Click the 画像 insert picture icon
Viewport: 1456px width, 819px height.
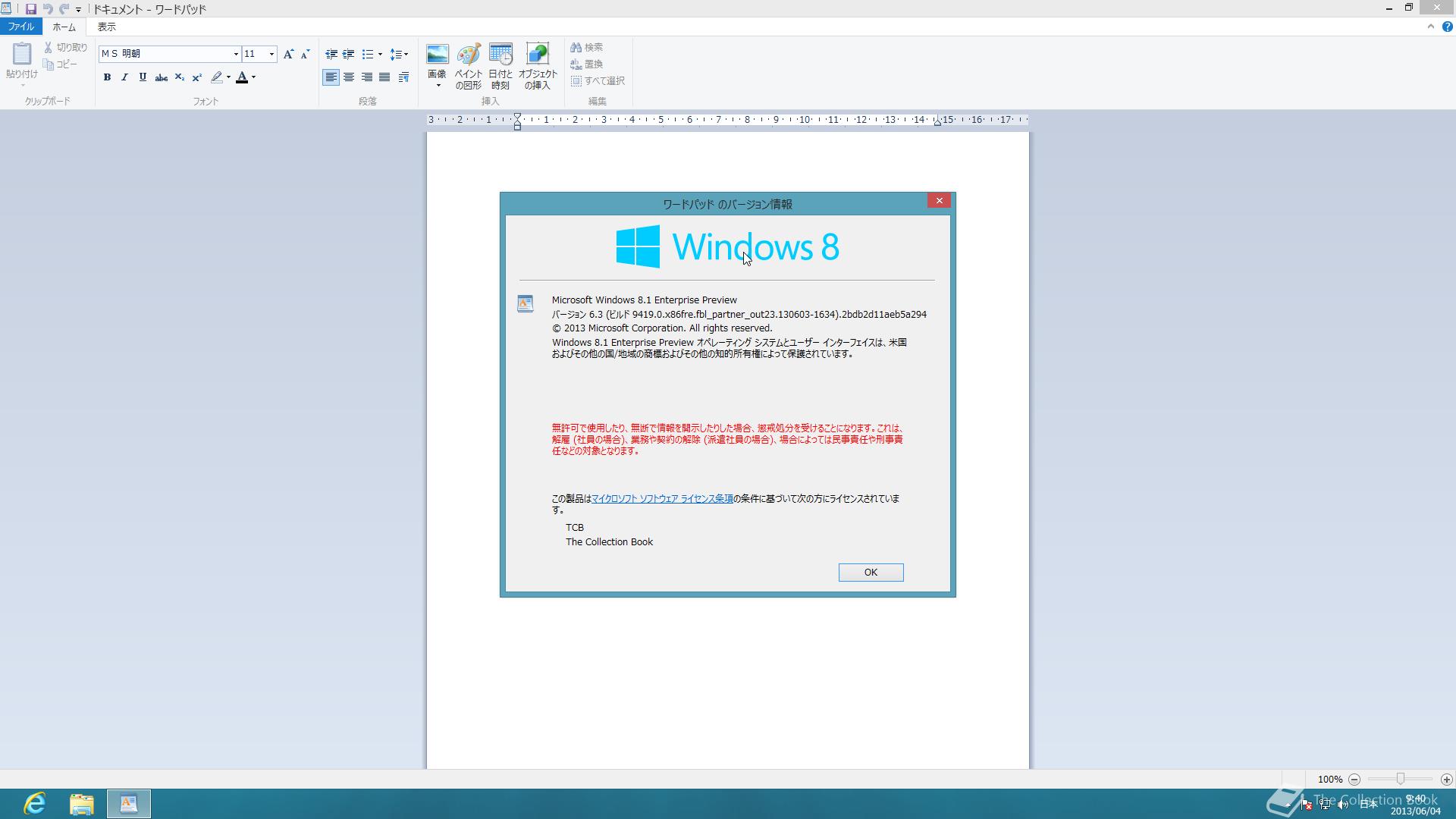[438, 55]
